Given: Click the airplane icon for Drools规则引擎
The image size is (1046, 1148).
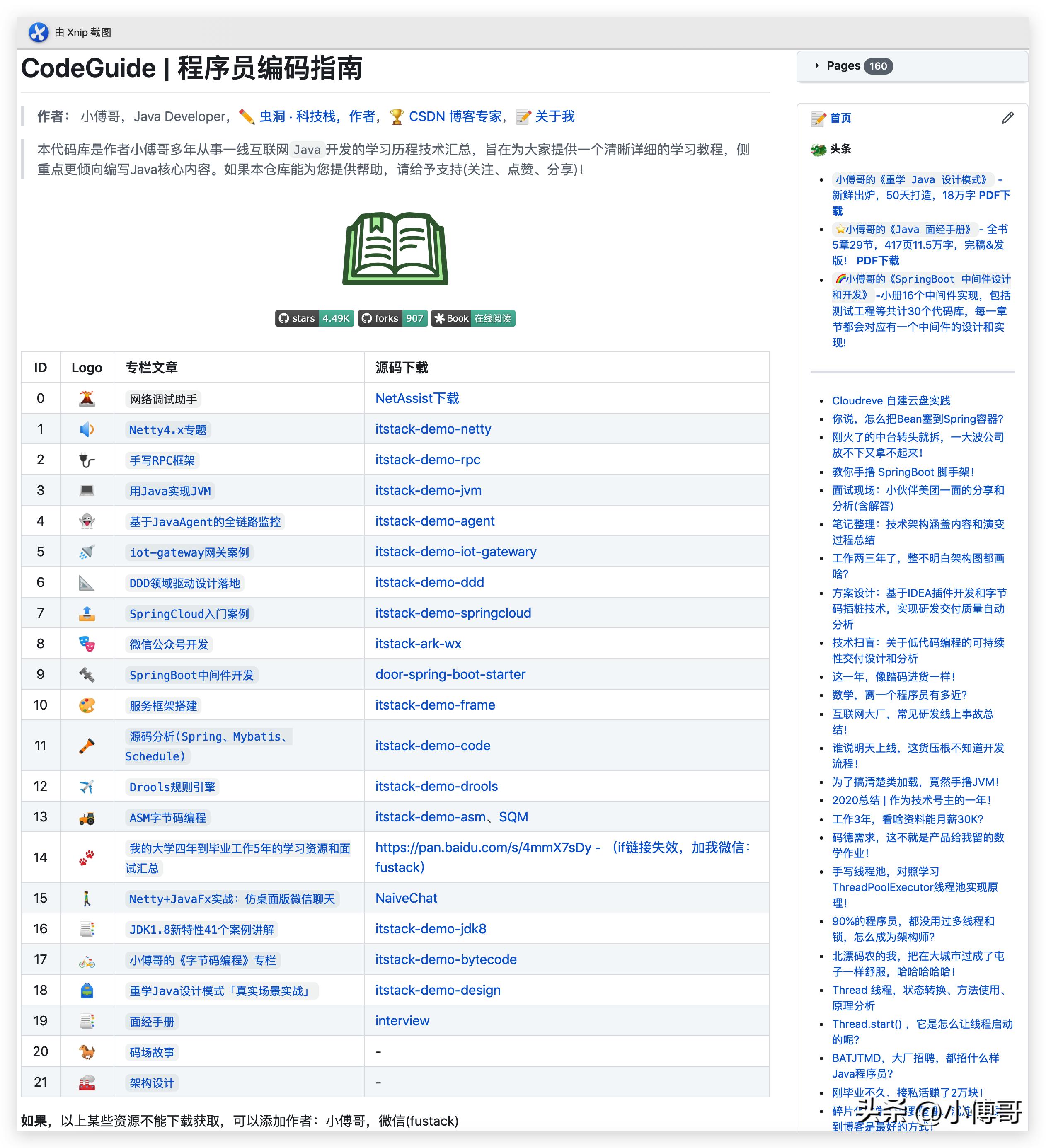Looking at the screenshot, I should (87, 786).
